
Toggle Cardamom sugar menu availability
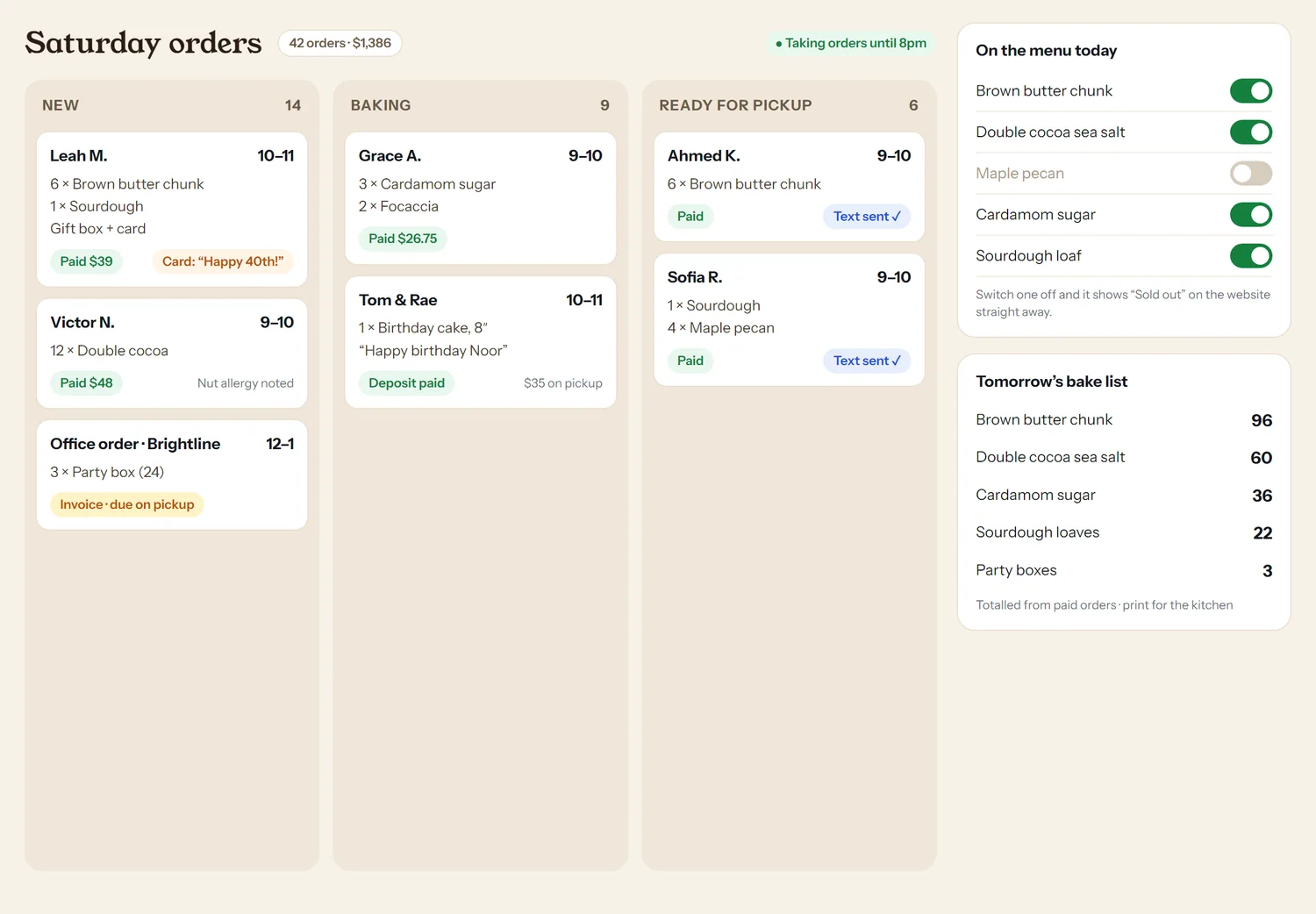(1251, 215)
